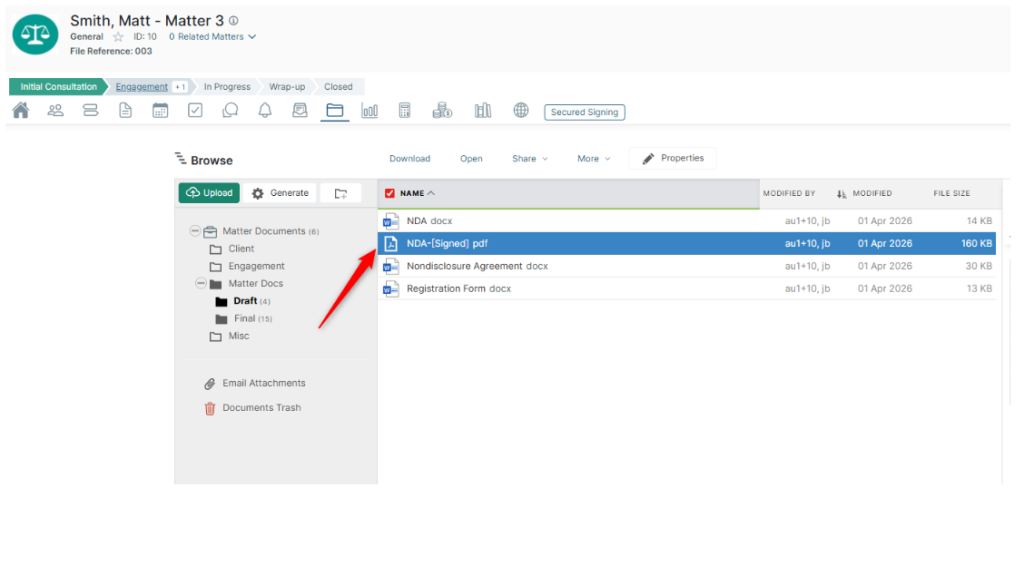Toggle the select-all checkbox by NAME
The width and height of the screenshot is (1024, 566).
(x=390, y=193)
